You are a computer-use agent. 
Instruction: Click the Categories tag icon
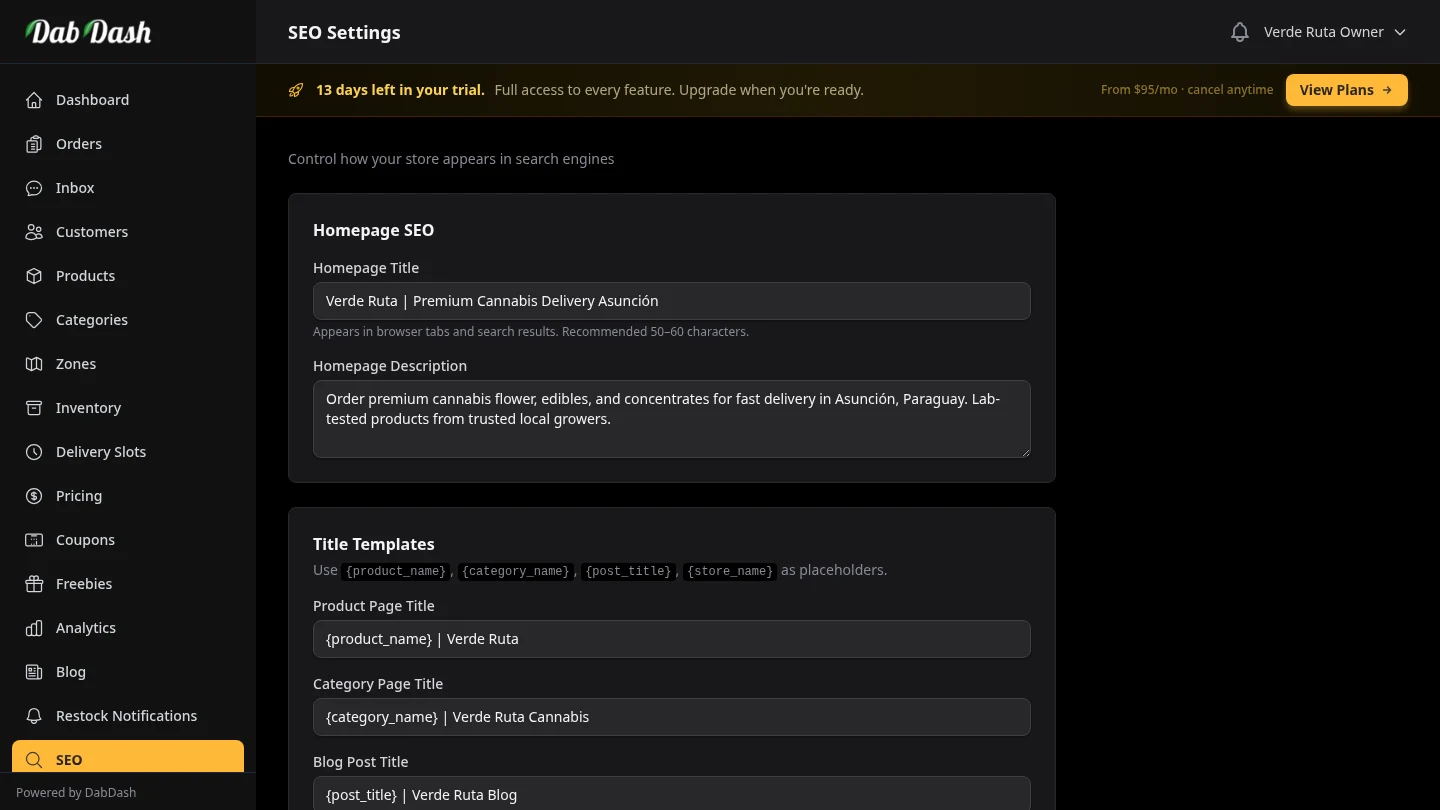point(33,320)
